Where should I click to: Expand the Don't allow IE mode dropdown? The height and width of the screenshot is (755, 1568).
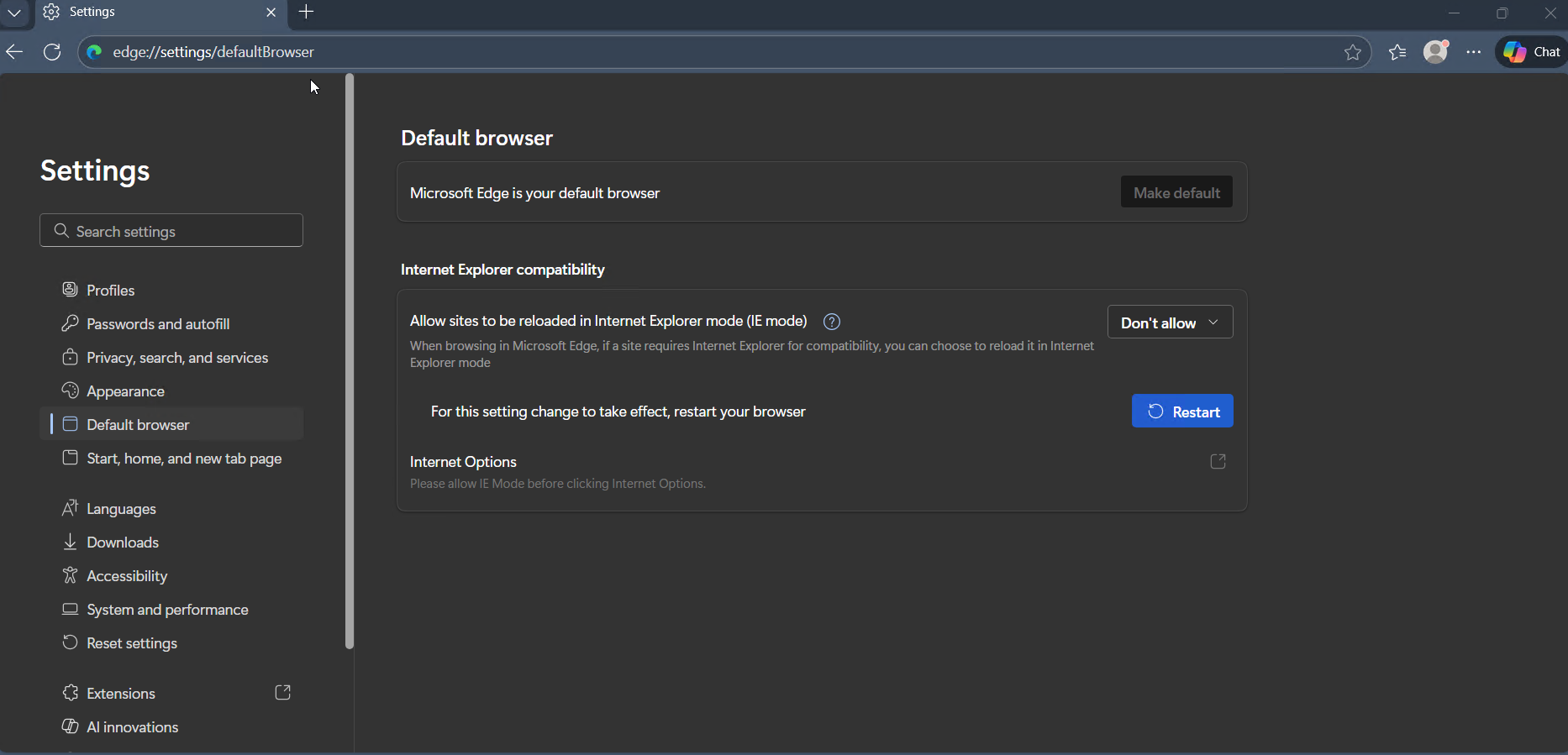(1170, 322)
